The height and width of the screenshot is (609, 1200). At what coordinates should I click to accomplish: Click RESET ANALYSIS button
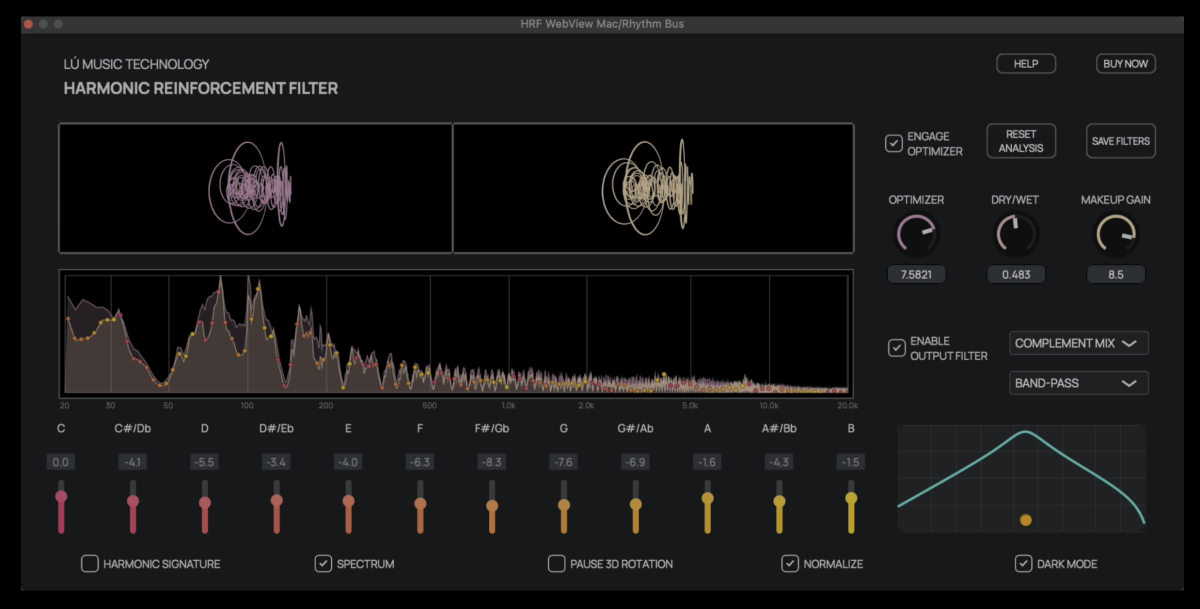(1021, 141)
